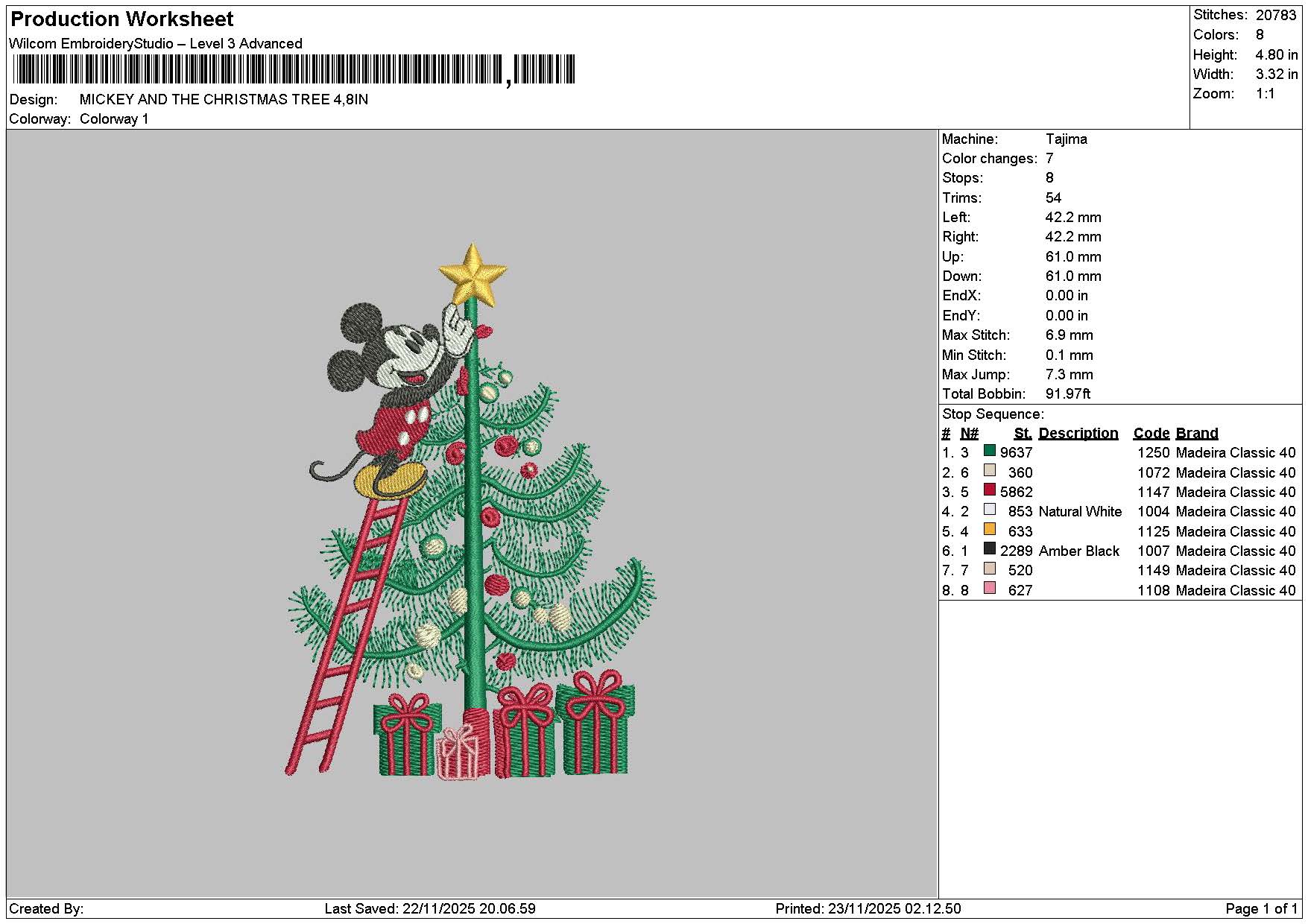
Task: Select the "EndX:" label
Action: click(963, 296)
